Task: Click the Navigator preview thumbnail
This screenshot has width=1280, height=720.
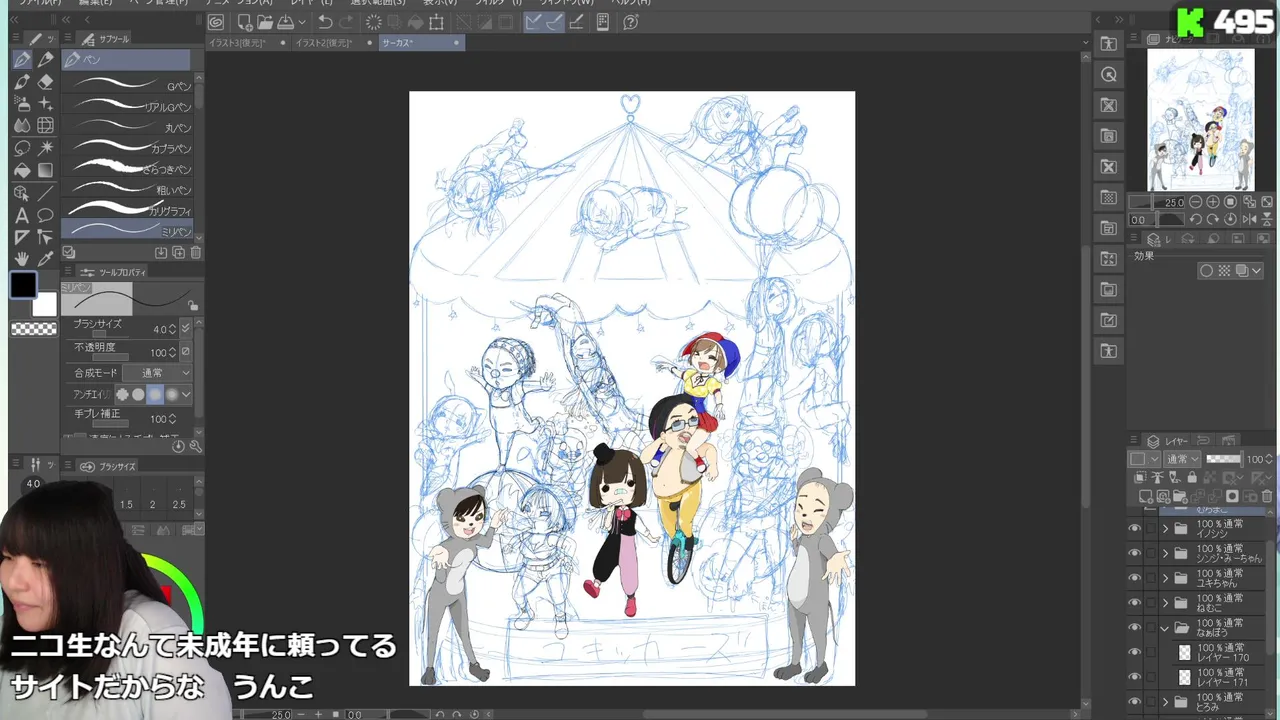Action: (1200, 120)
